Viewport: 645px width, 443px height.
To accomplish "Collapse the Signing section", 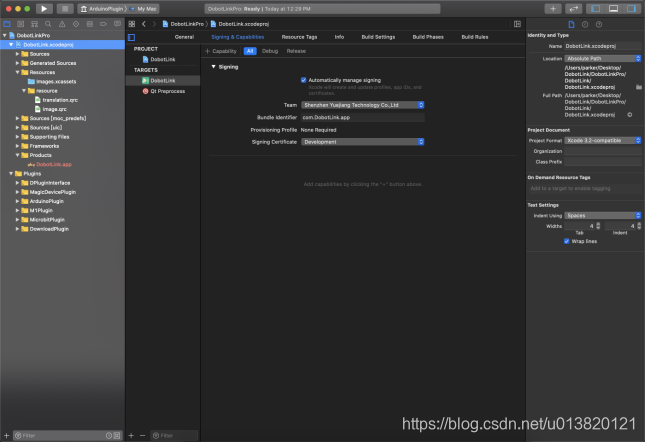I will [x=213, y=67].
